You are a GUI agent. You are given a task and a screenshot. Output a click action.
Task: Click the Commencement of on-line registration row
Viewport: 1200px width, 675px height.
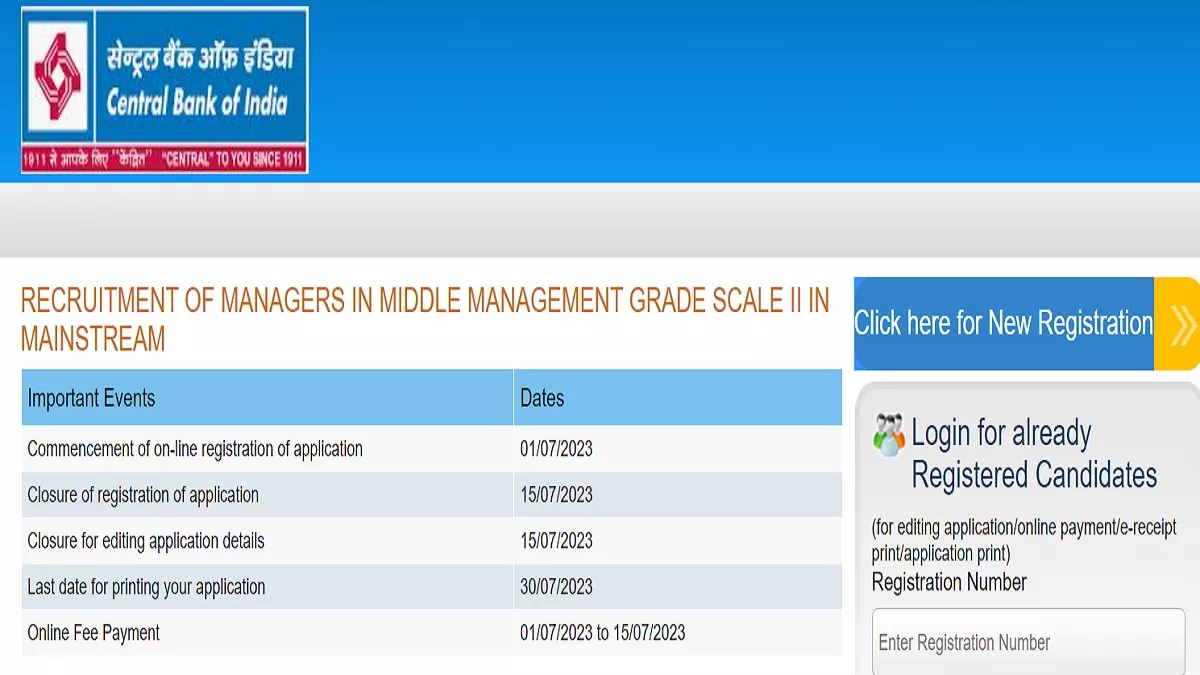tap(195, 449)
